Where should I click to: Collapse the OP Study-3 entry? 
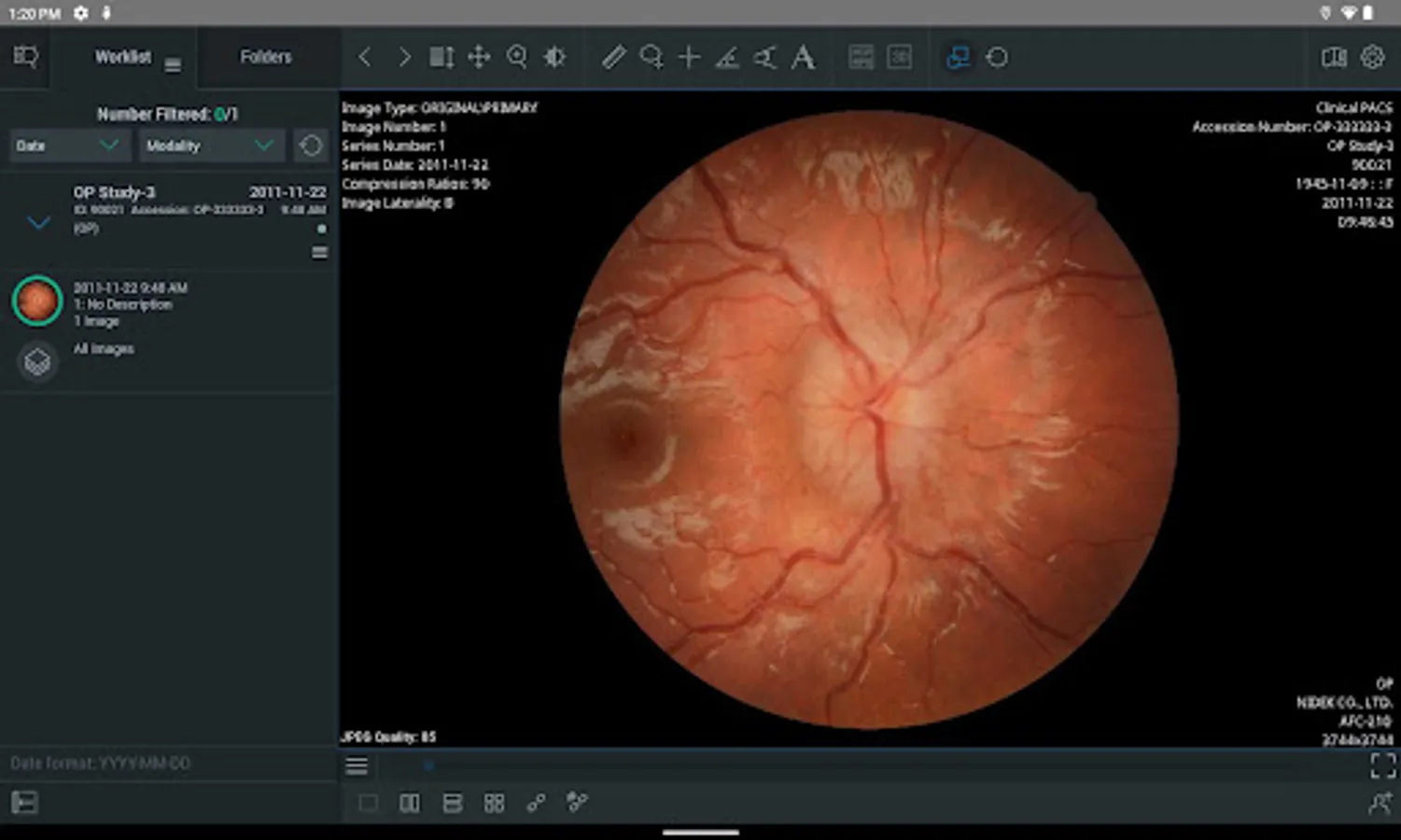coord(38,222)
